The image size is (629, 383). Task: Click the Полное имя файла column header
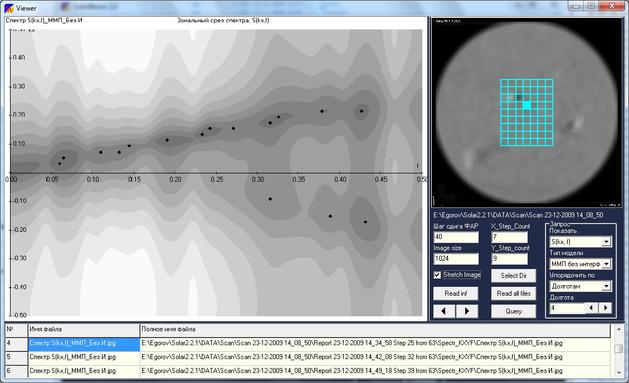click(x=375, y=330)
